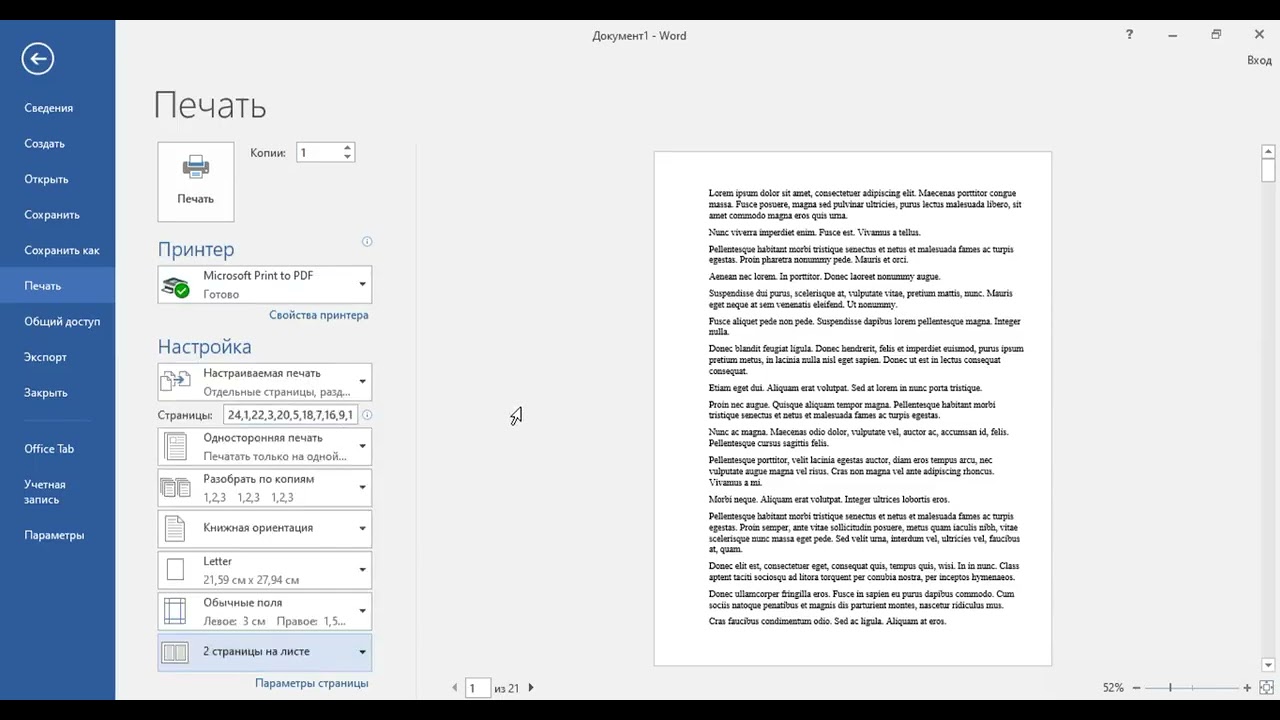1280x720 pixels.
Task: Choose Сохранить как in sidebar
Action: click(57, 251)
